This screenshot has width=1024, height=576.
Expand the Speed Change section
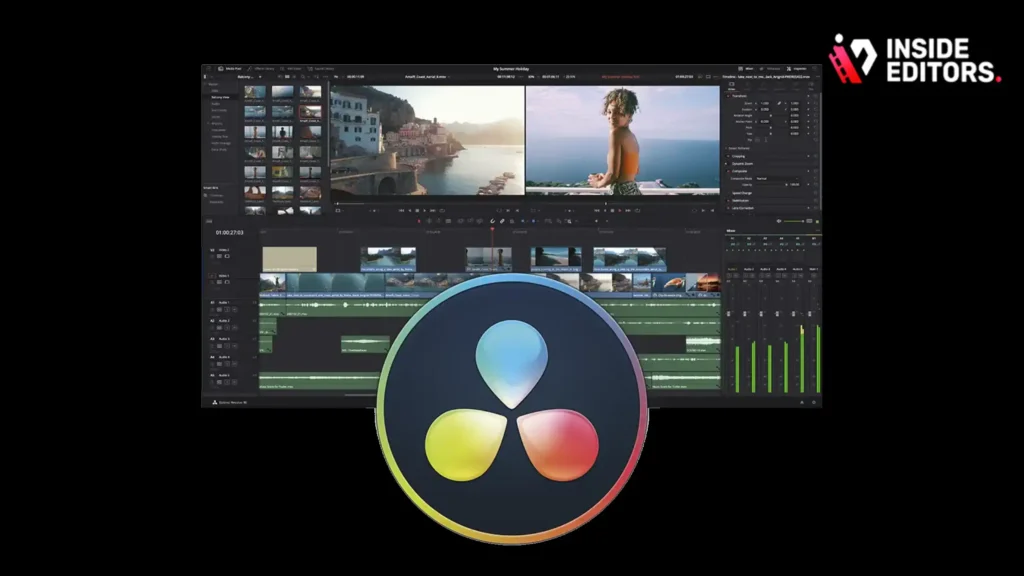point(742,193)
